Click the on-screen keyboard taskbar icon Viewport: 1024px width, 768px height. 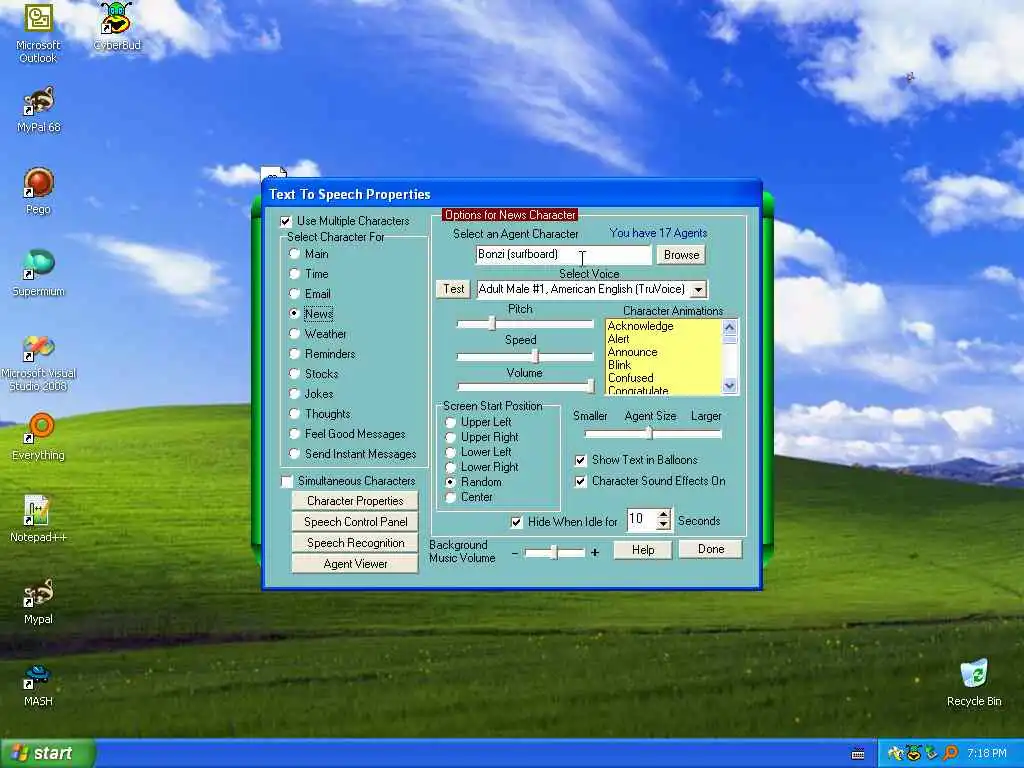(859, 754)
